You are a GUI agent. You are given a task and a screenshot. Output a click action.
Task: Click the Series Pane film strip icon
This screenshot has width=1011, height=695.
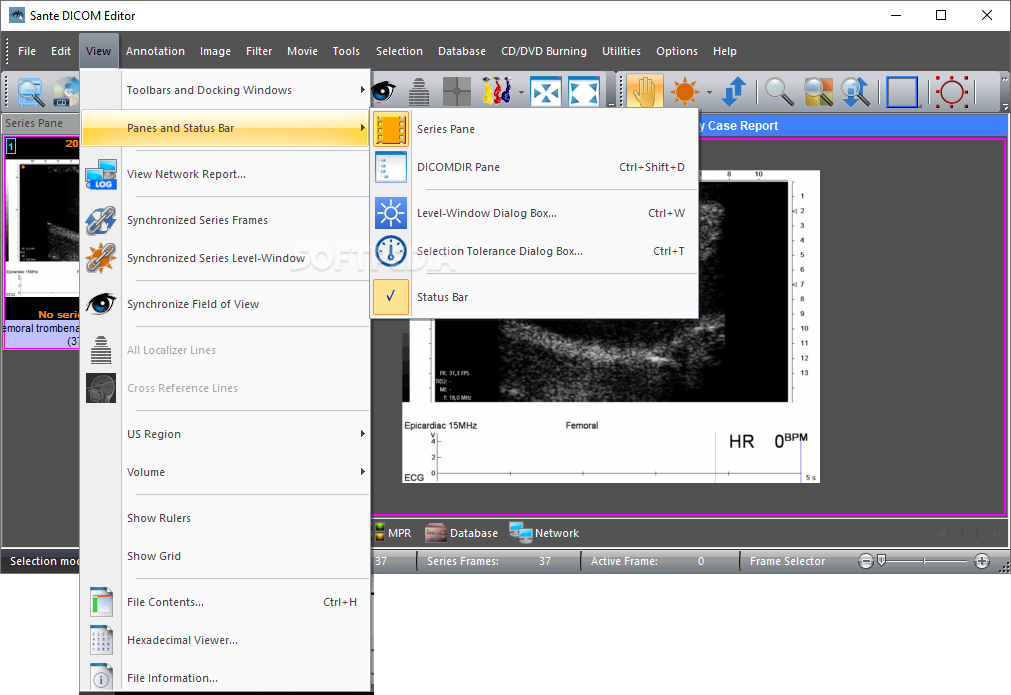coord(391,129)
